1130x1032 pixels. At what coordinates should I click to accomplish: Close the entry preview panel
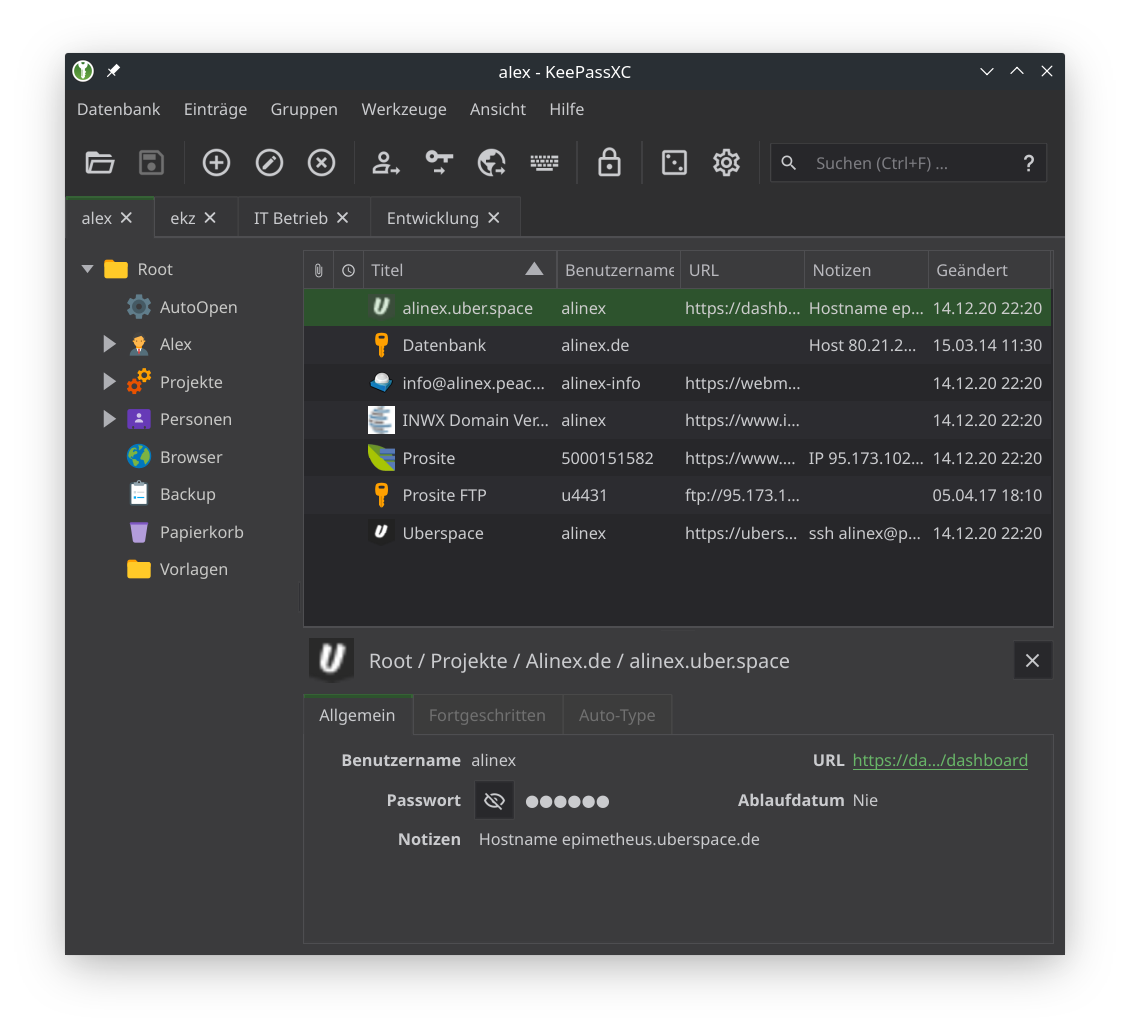1032,661
